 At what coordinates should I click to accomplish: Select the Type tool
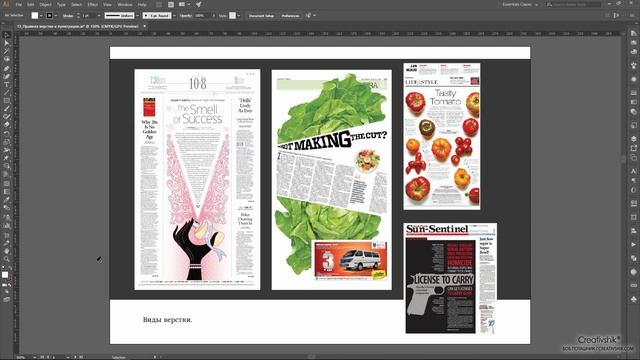(7, 84)
